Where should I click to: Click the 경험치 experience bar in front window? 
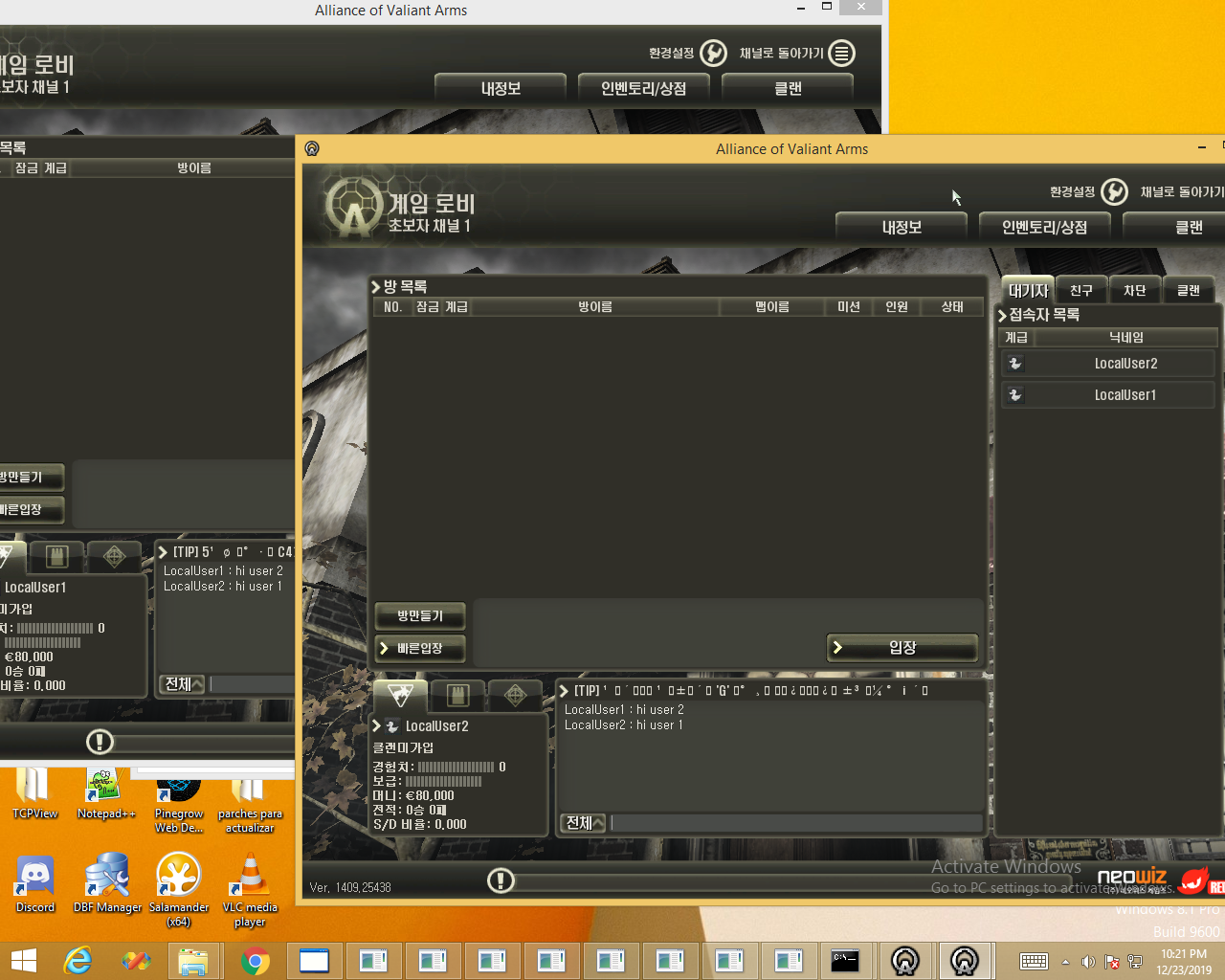point(457,767)
